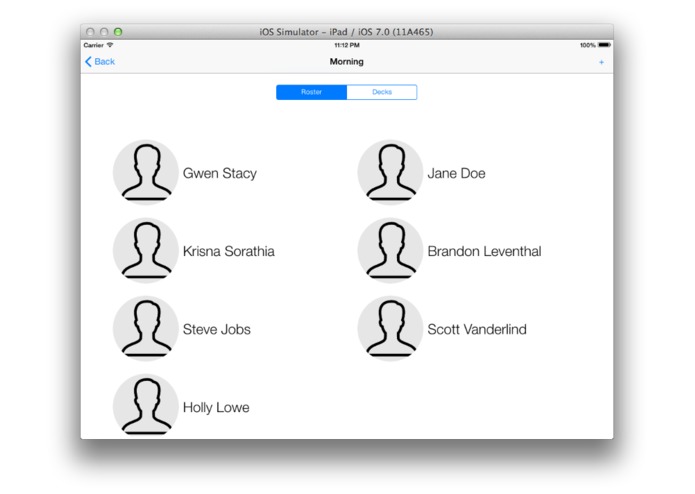Click the Wi-Fi icon beside Carrier
Screen dimensions: 695x494
tap(110, 45)
